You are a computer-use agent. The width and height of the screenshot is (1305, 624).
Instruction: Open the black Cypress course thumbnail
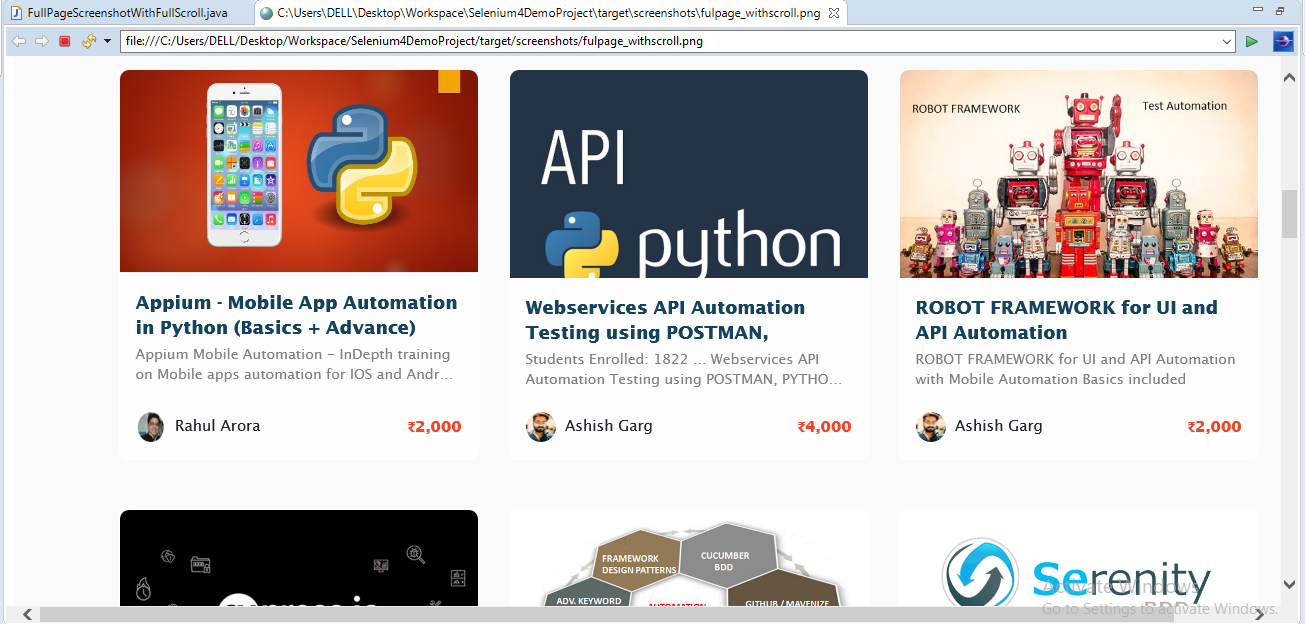(299, 558)
